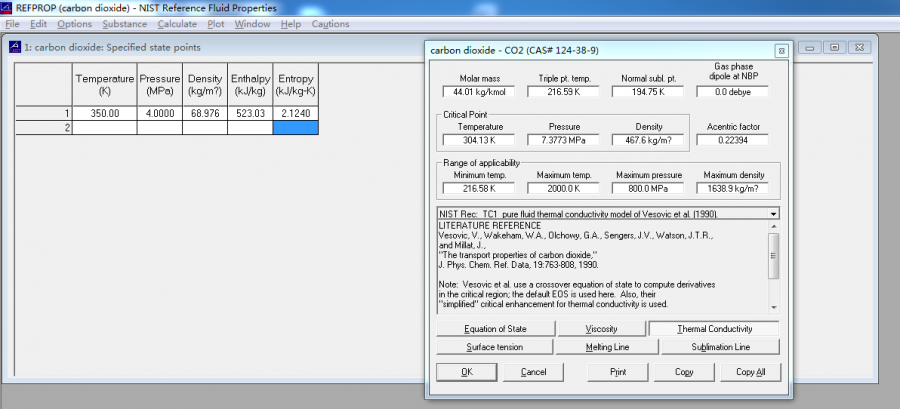Click Maximum temp. field 2000.0 K
Screen dimensions: 900x409
click(563, 188)
